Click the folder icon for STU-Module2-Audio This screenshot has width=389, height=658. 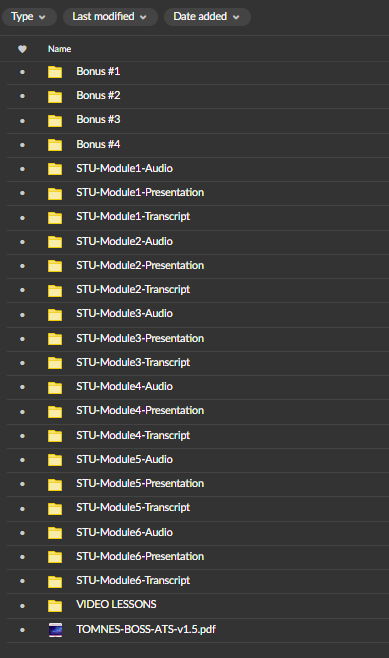tap(55, 242)
